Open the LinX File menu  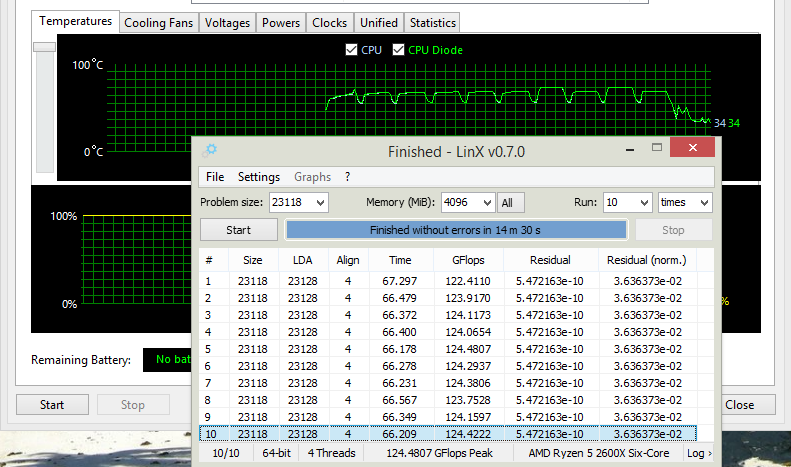[x=215, y=177]
